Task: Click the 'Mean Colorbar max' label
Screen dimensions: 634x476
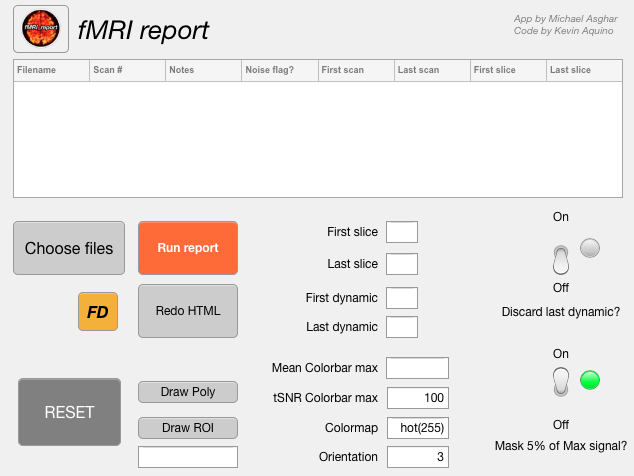Action: pyautogui.click(x=325, y=368)
